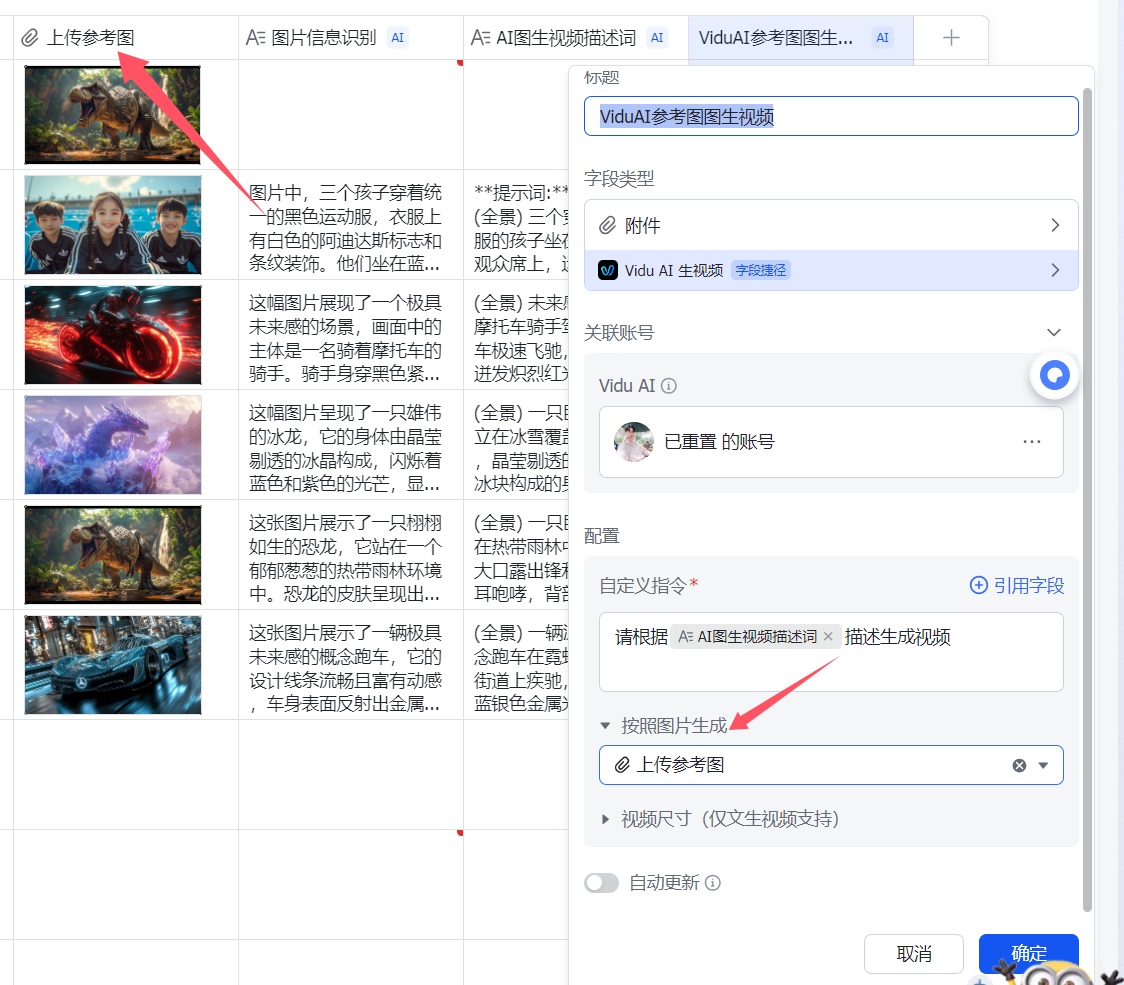
Task: Collapse the 关联账号 section
Action: [1053, 332]
